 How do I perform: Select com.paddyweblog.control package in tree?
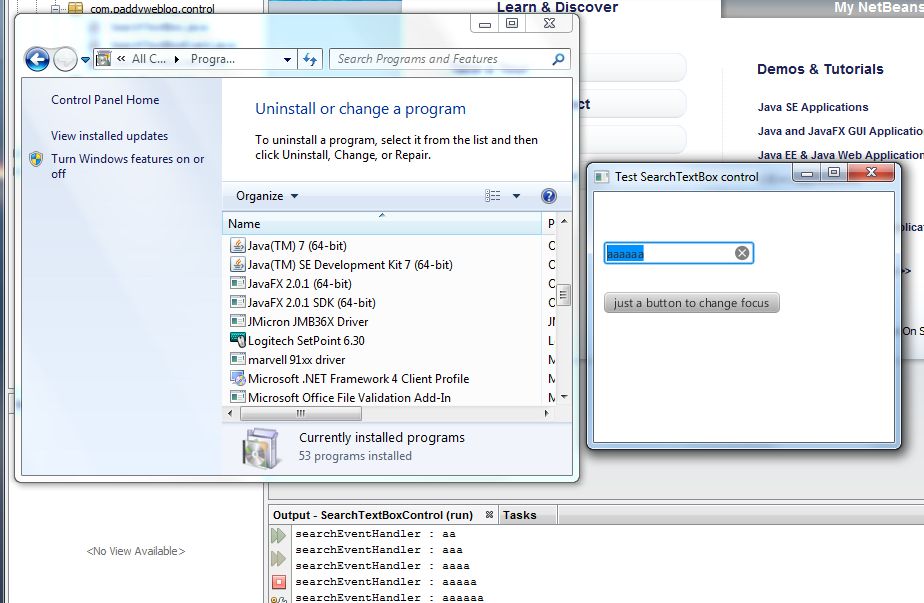pos(152,9)
